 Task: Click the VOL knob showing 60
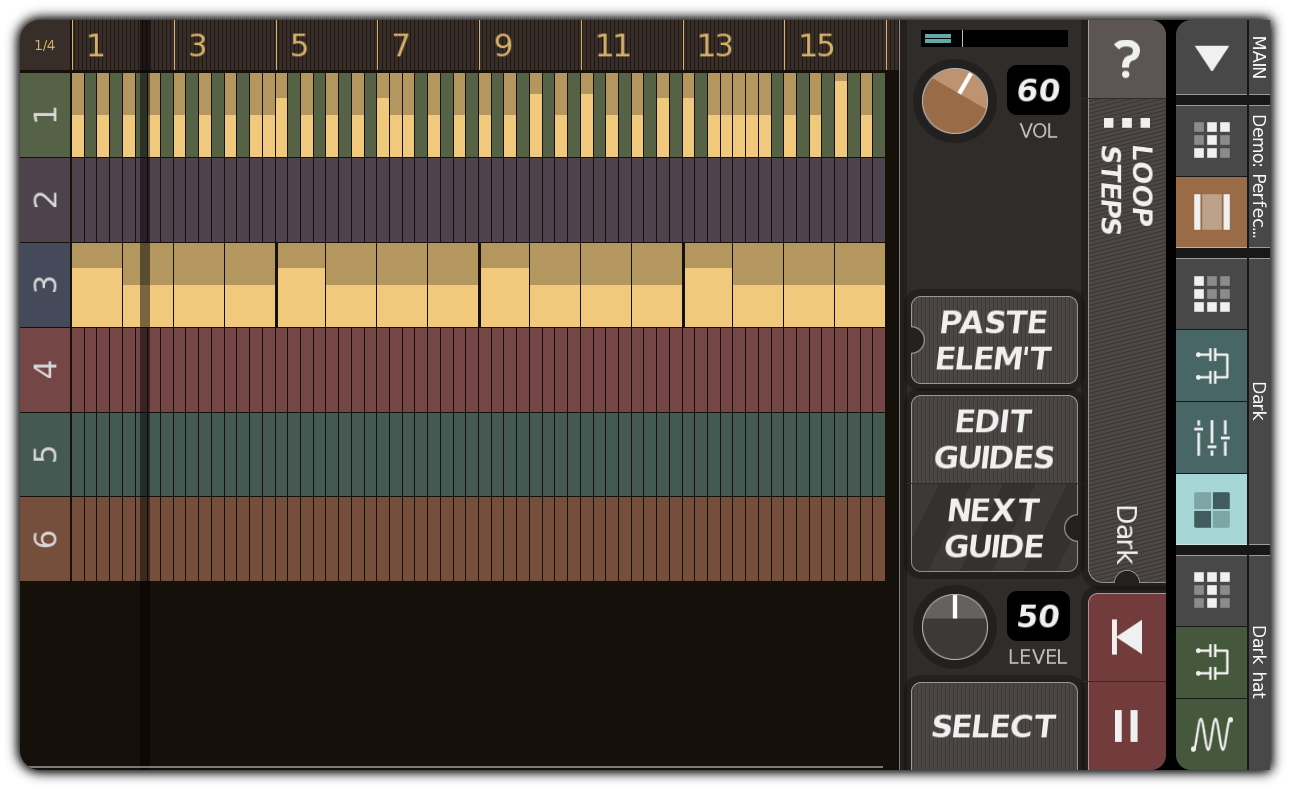[953, 101]
